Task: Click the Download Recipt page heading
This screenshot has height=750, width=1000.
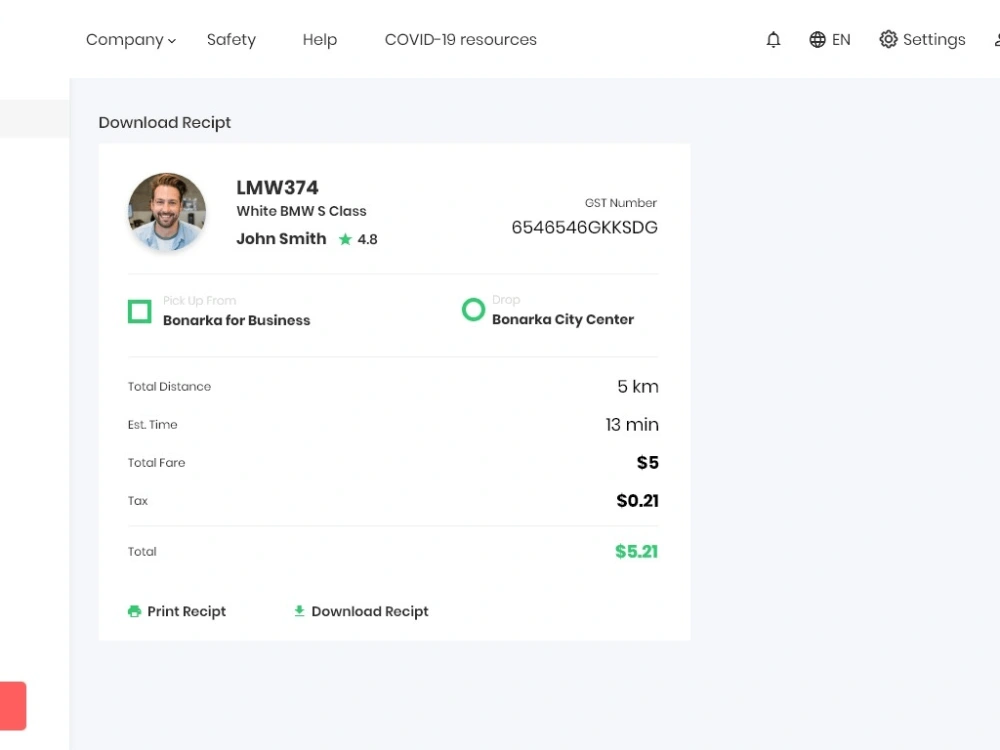Action: [165, 122]
